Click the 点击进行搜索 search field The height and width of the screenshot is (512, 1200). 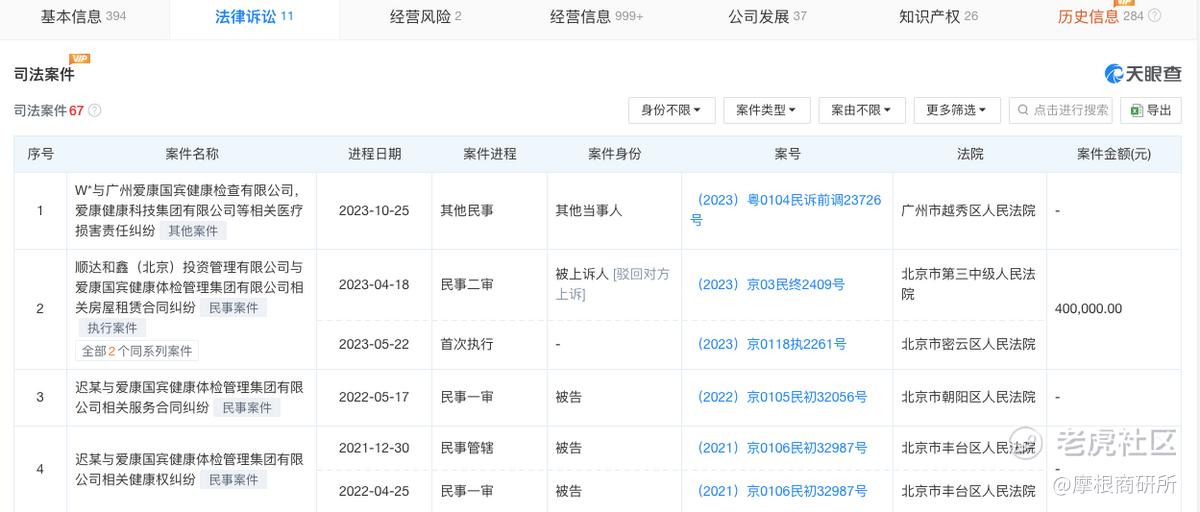[x=1061, y=110]
